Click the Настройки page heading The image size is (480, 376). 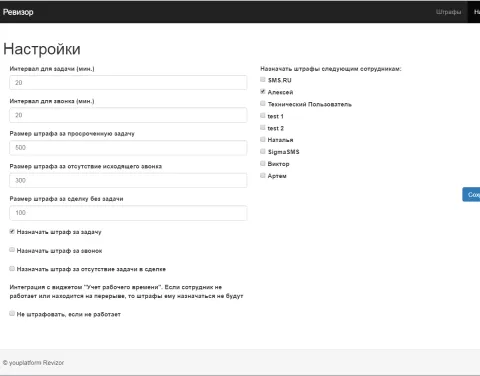pyautogui.click(x=42, y=49)
